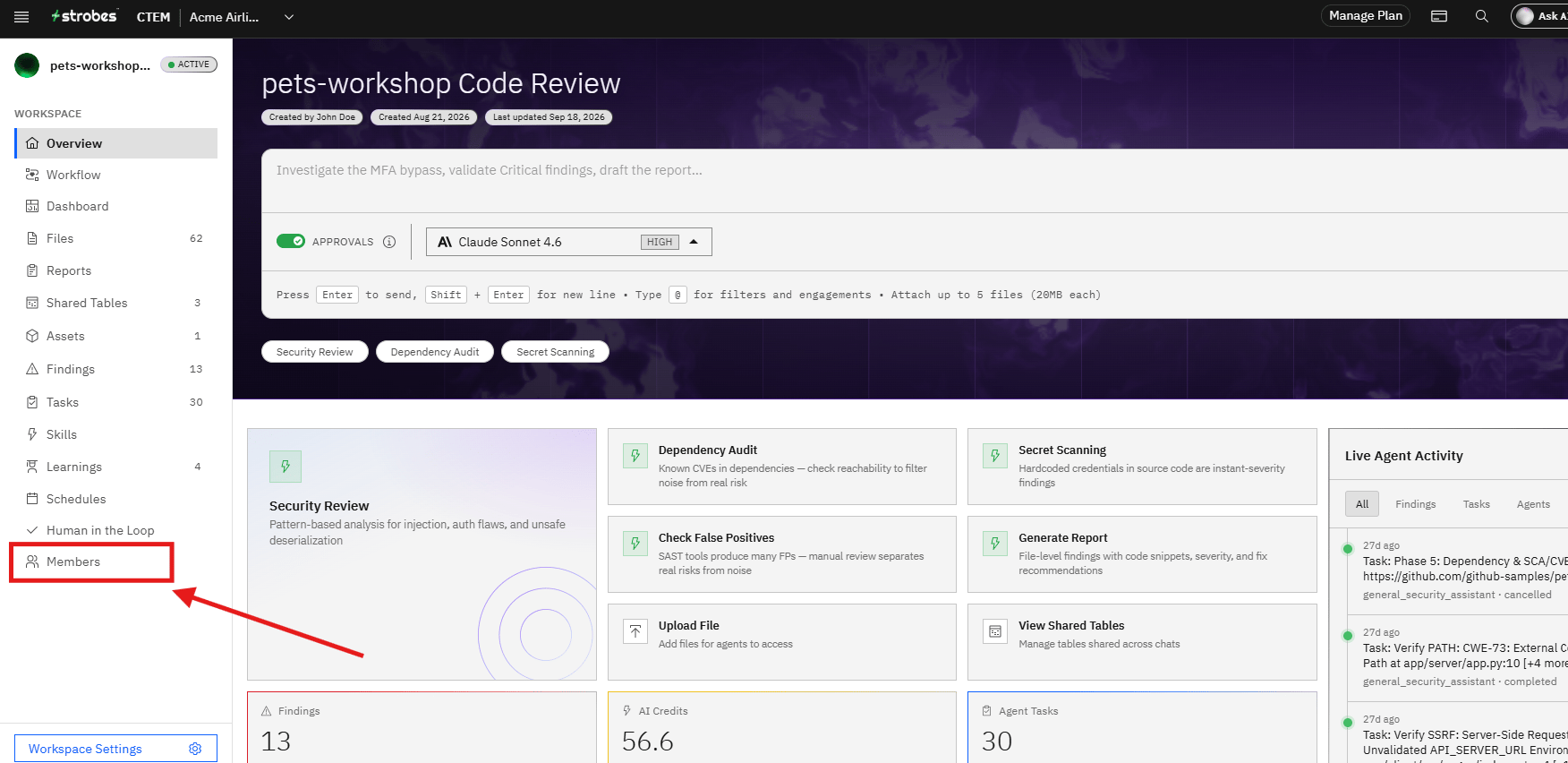Screen dimensions: 1568x763
Task: Click the Check False Positives card icon
Action: point(635,544)
